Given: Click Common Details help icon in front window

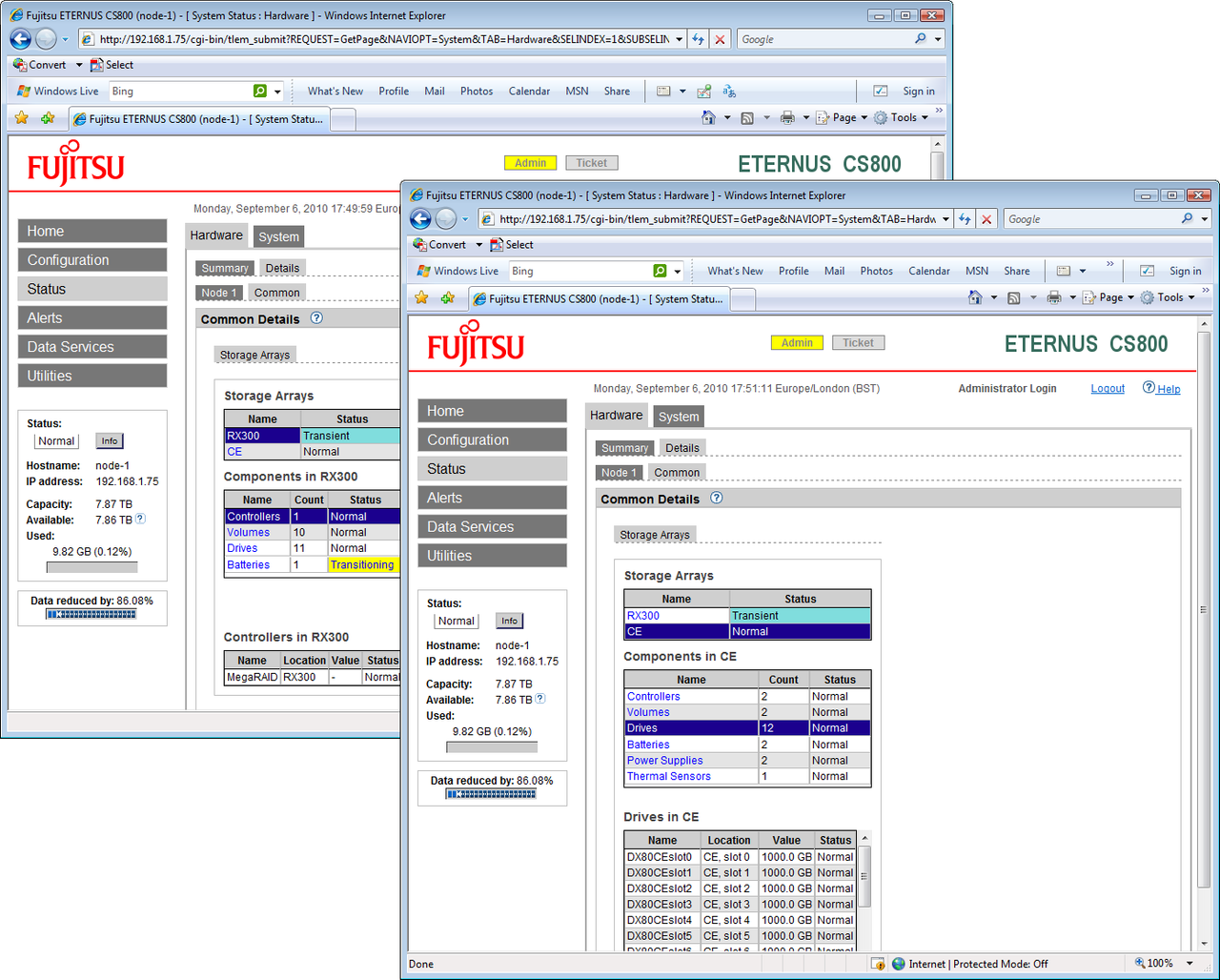Looking at the screenshot, I should tap(717, 498).
